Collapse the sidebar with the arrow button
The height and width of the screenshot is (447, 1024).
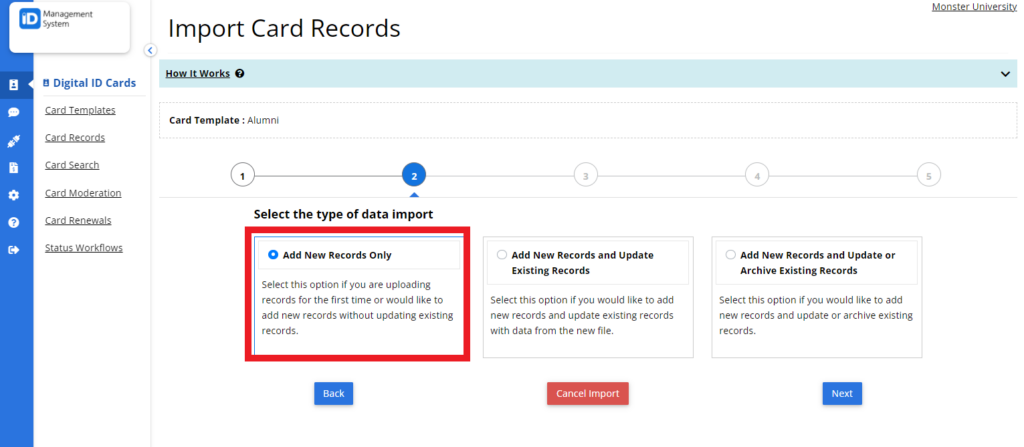[150, 50]
